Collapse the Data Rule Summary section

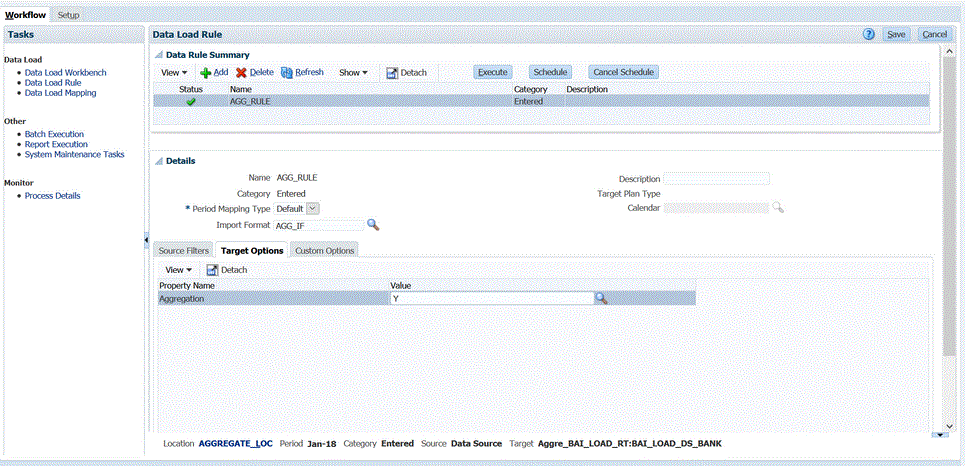(x=158, y=55)
